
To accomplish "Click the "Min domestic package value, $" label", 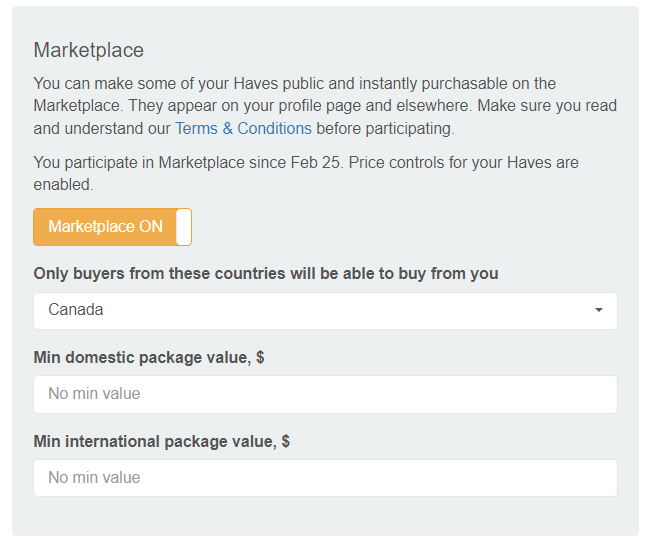I will click(x=149, y=357).
